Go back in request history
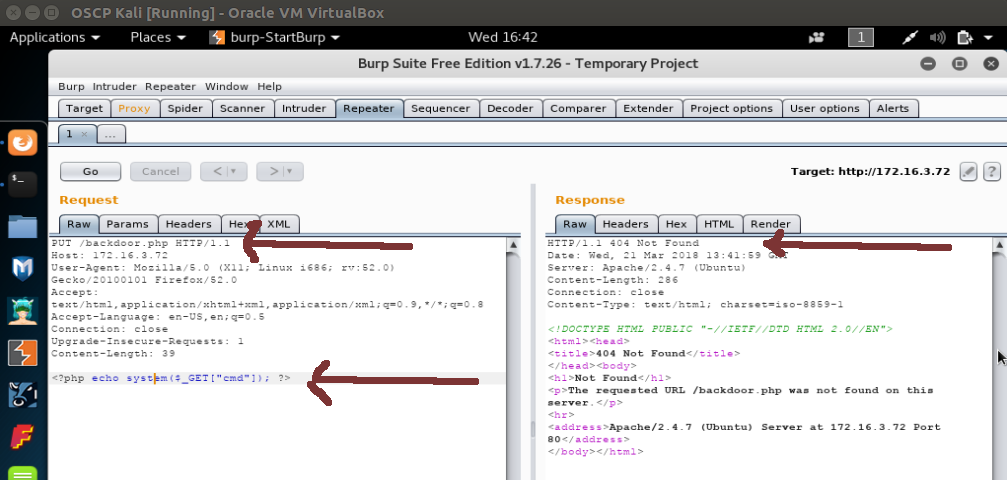 pyautogui.click(x=218, y=172)
